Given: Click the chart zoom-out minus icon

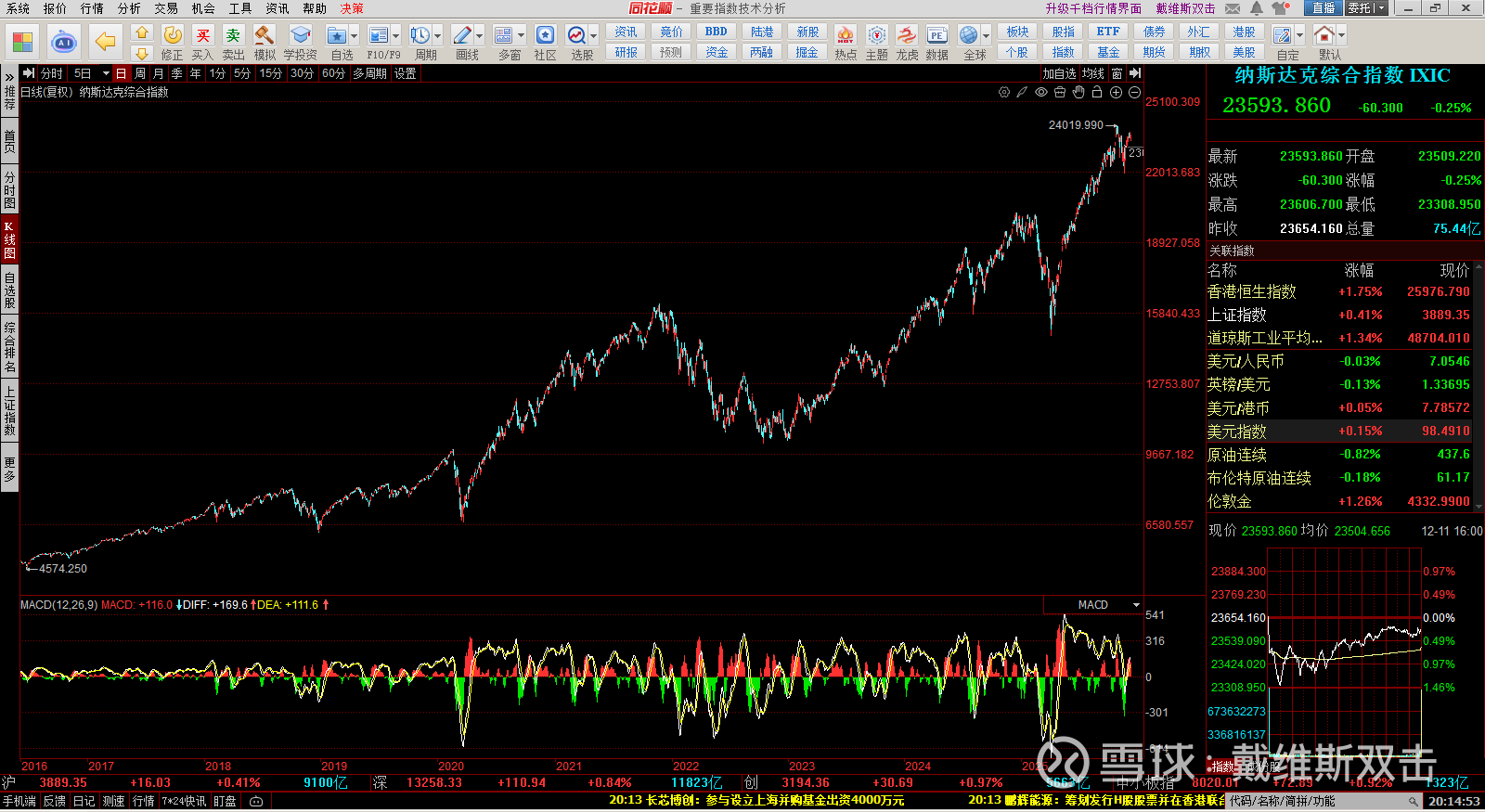Looking at the screenshot, I should tap(1134, 92).
